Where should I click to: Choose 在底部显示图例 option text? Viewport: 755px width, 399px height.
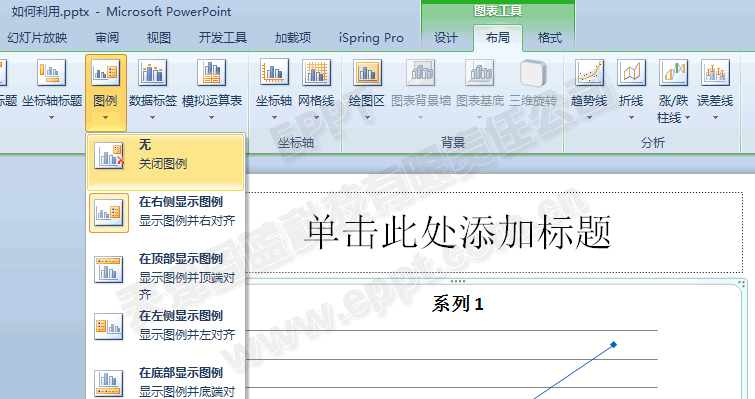pos(181,373)
